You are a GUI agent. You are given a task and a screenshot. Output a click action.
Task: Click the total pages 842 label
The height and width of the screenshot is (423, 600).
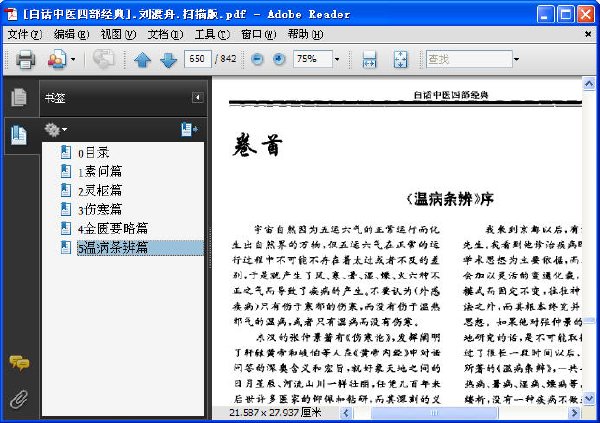click(228, 59)
